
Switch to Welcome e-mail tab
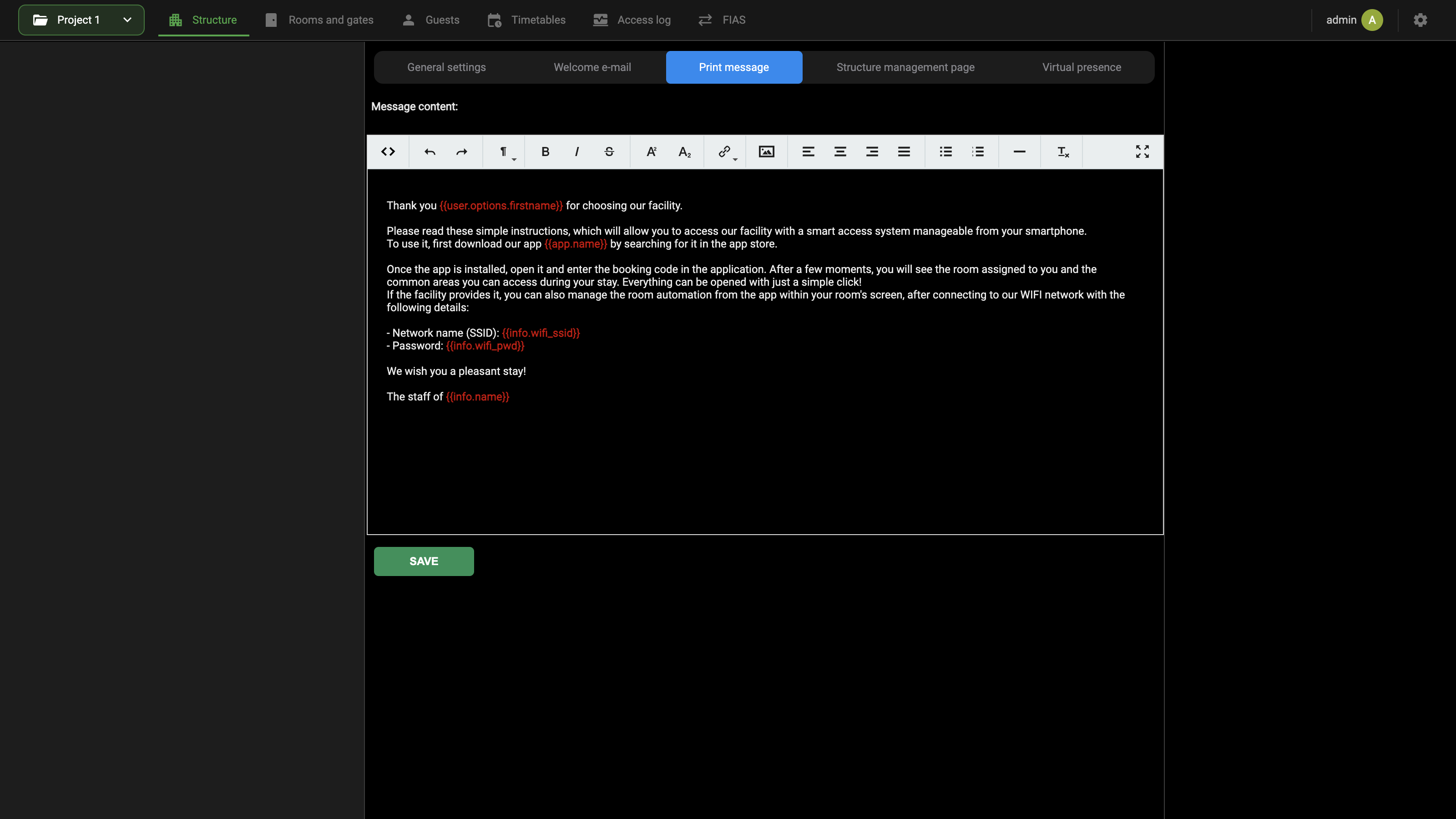[592, 67]
